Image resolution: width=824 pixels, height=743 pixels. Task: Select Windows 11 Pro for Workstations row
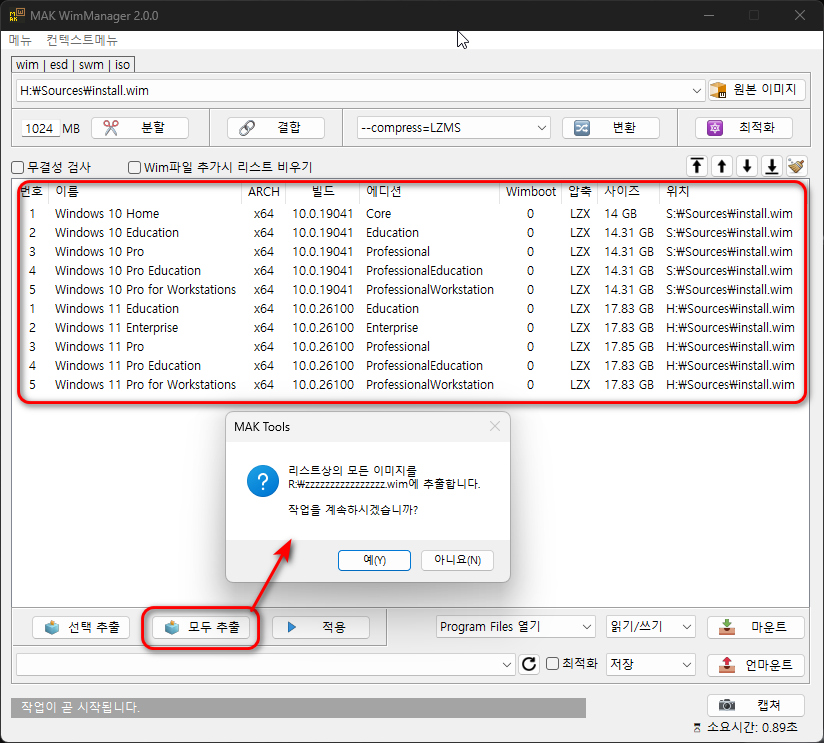(411, 385)
